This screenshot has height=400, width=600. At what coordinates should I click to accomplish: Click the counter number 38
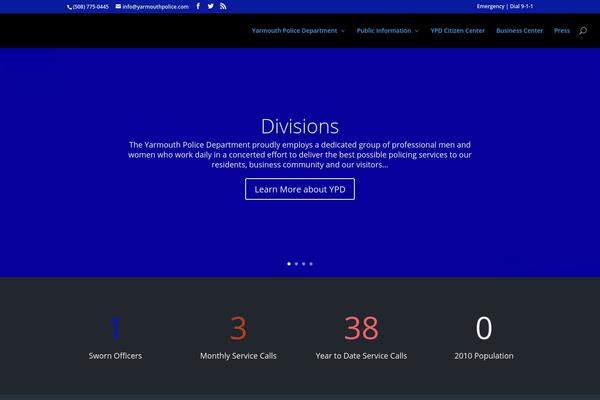[361, 328]
